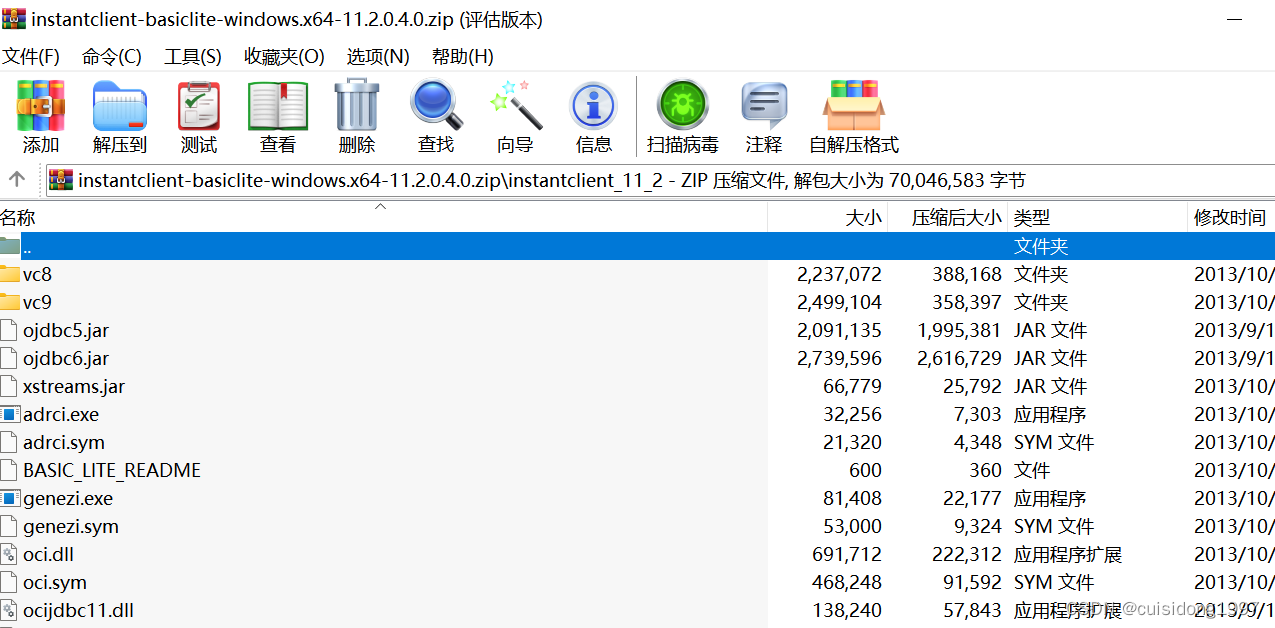Image resolution: width=1275 pixels, height=628 pixels.
Task: Open the 命令(C) menu
Action: point(112,57)
